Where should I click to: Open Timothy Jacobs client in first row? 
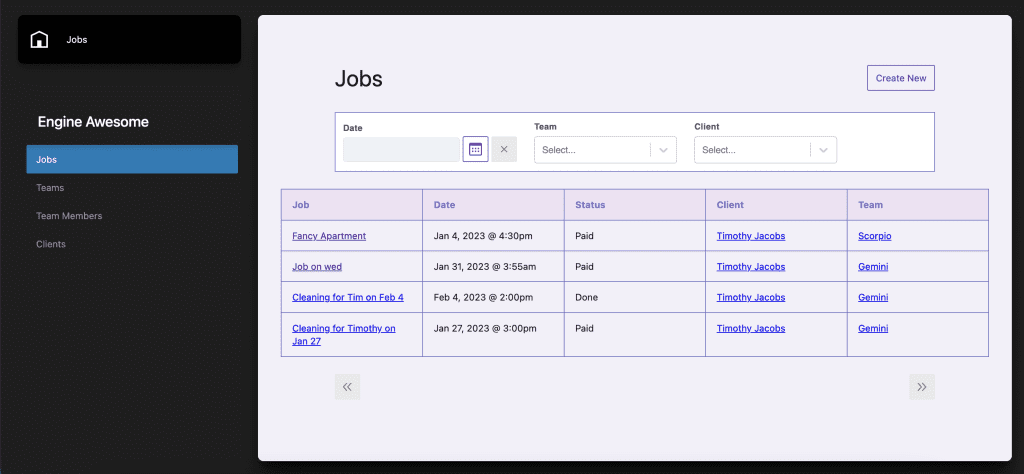[750, 236]
